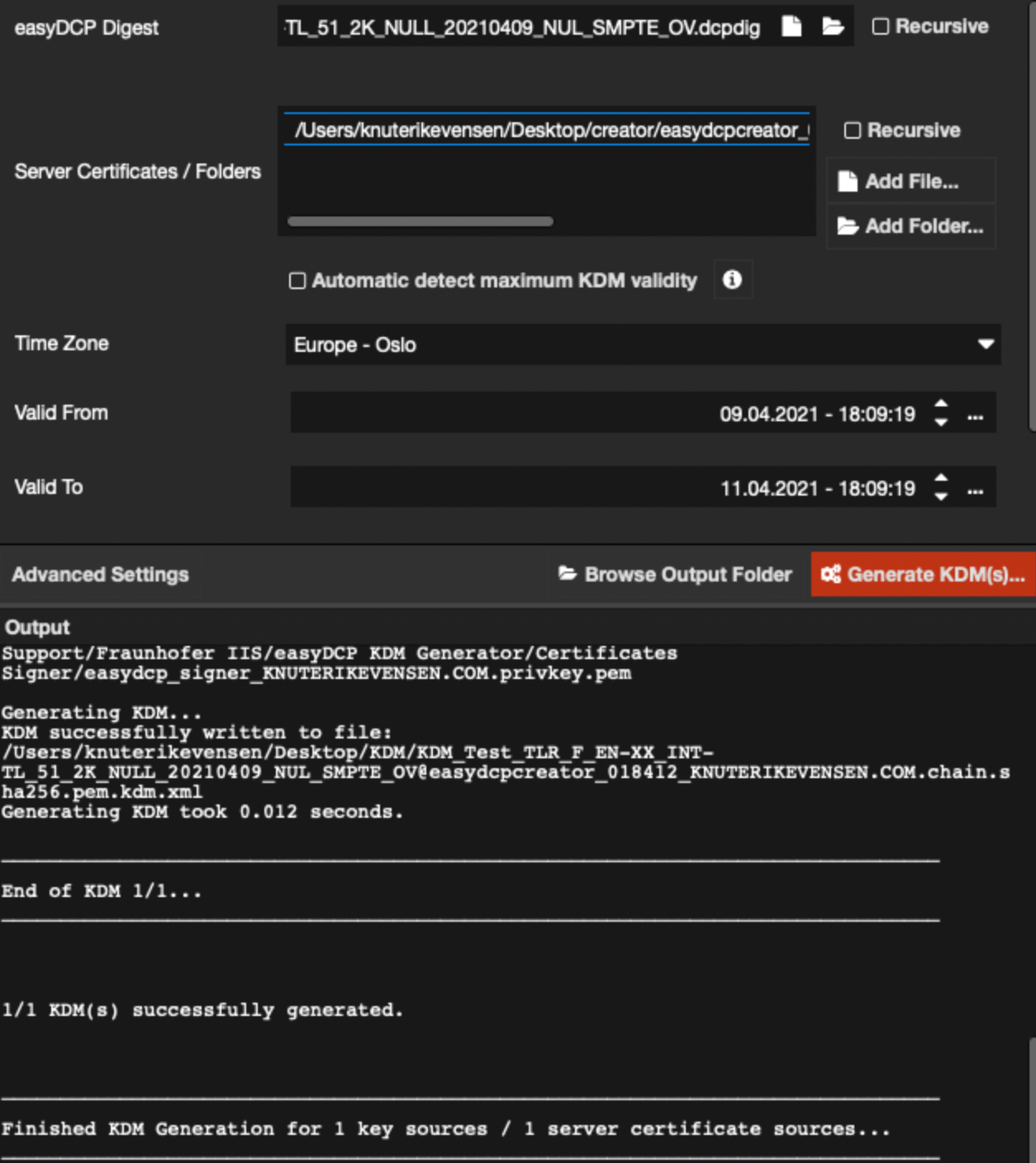
Task: Open the Time Zone dropdown
Action: [644, 344]
